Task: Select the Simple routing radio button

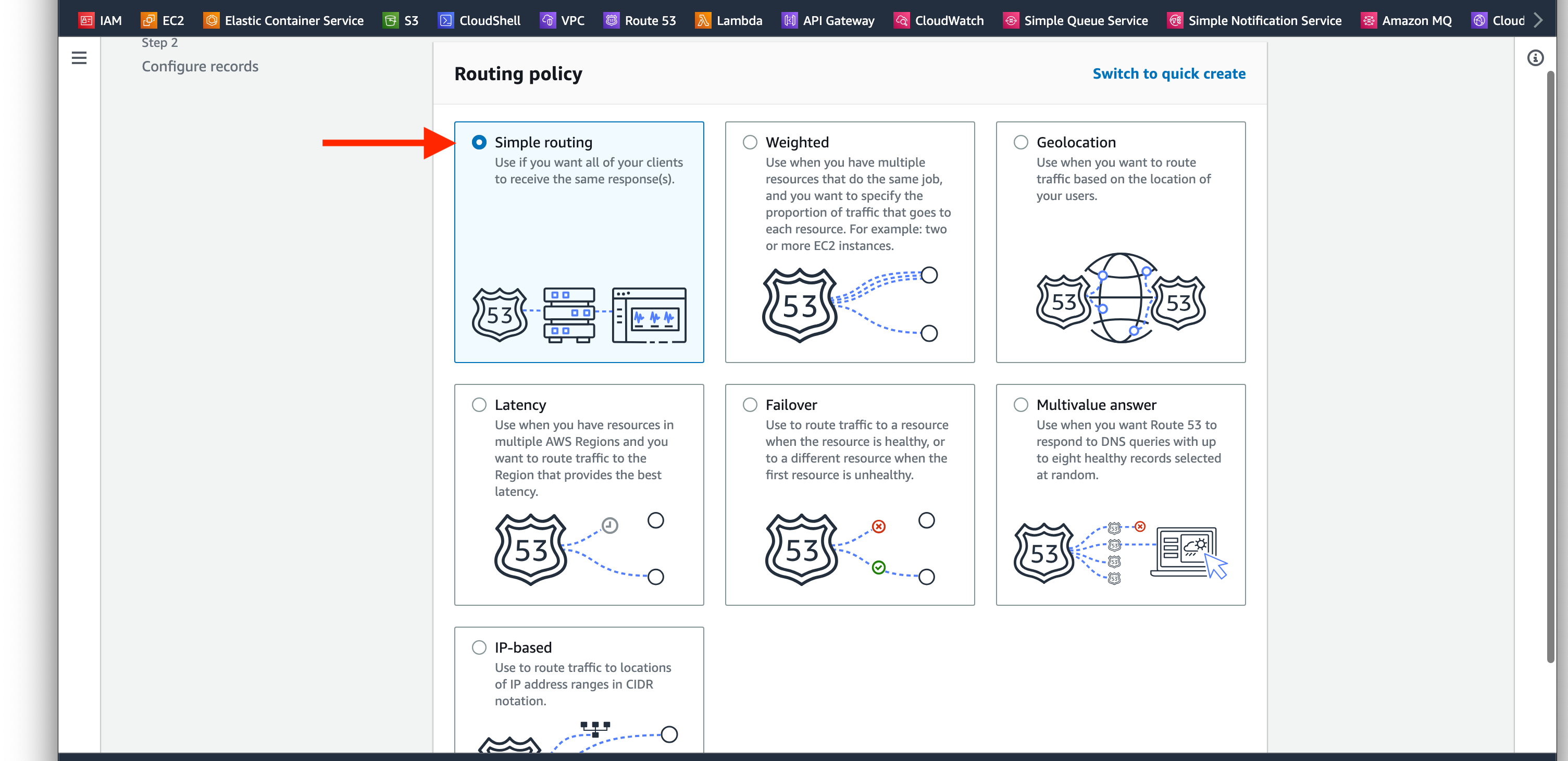Action: pyautogui.click(x=479, y=142)
